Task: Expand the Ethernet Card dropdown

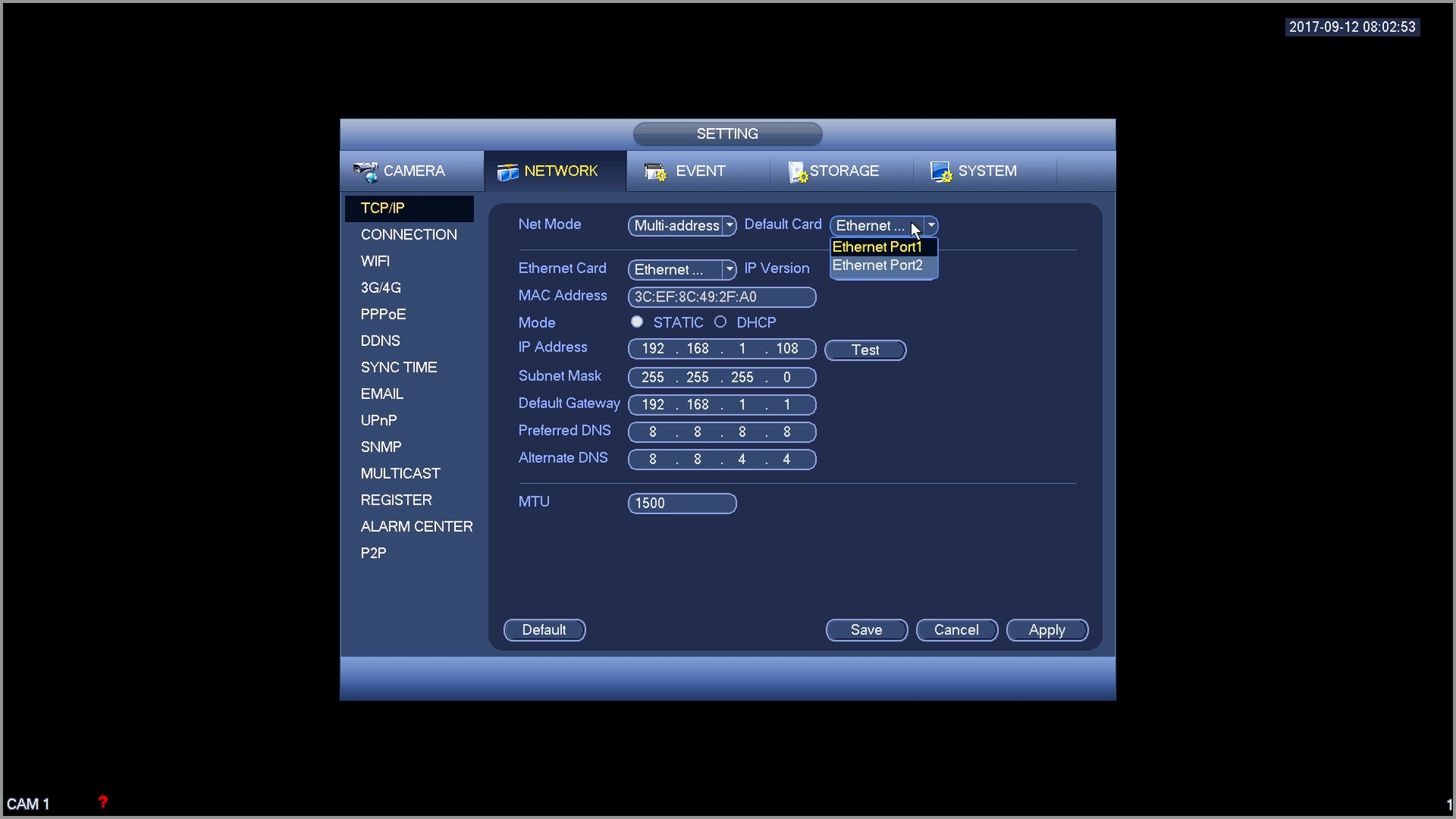Action: pyautogui.click(x=682, y=269)
